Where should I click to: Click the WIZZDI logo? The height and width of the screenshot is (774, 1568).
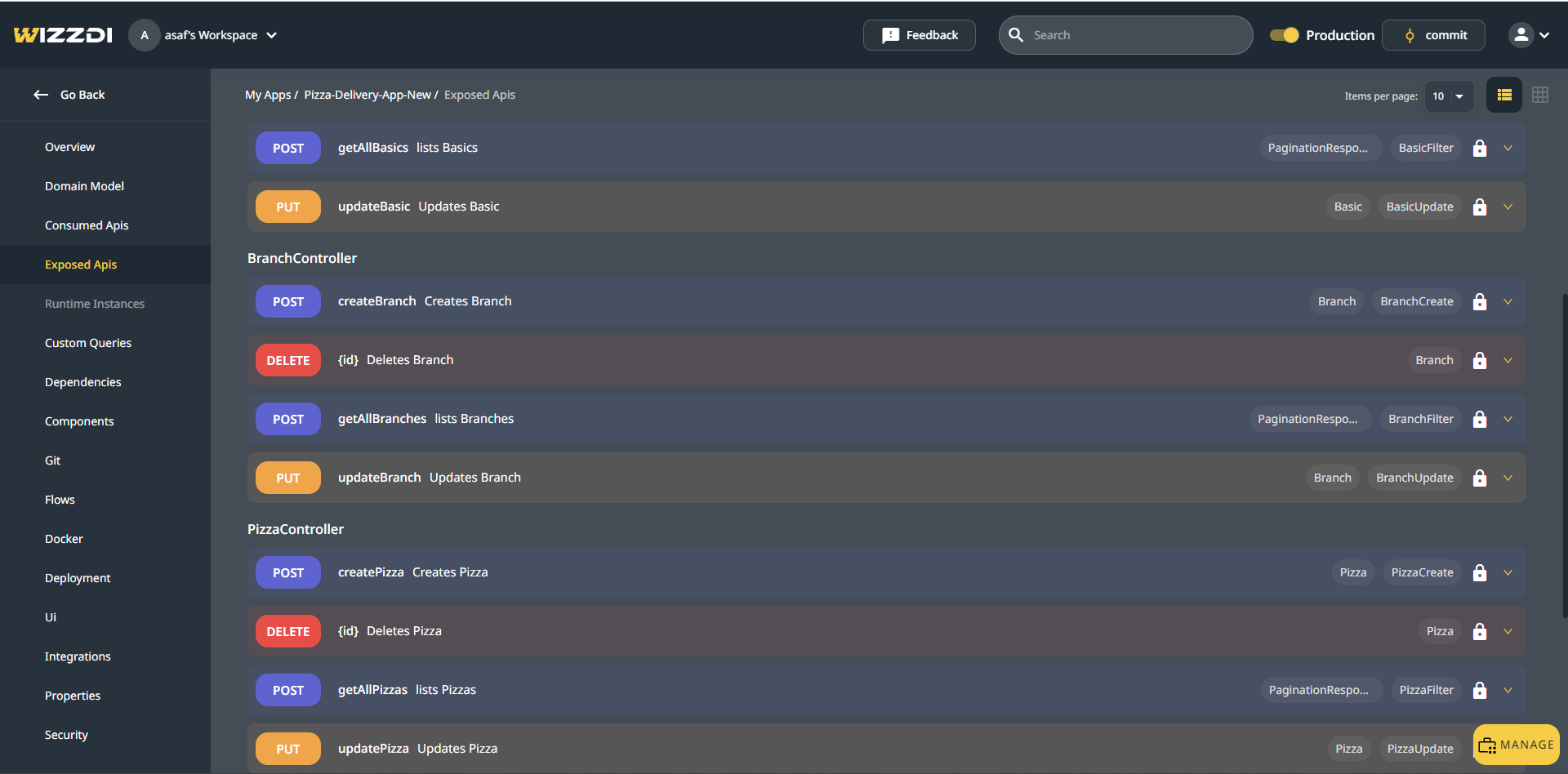pos(63,35)
